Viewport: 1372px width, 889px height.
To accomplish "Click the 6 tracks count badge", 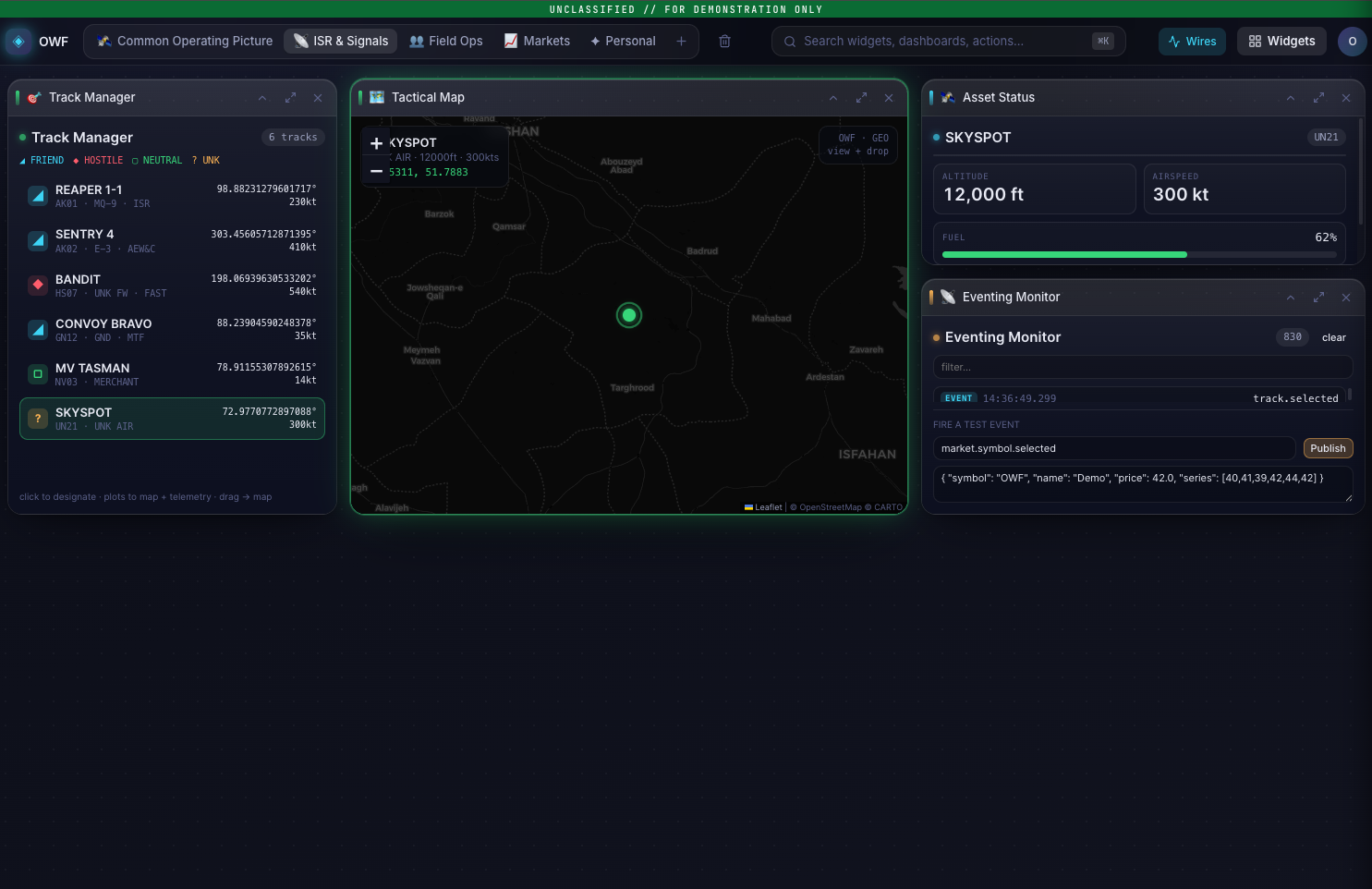I will pyautogui.click(x=293, y=137).
